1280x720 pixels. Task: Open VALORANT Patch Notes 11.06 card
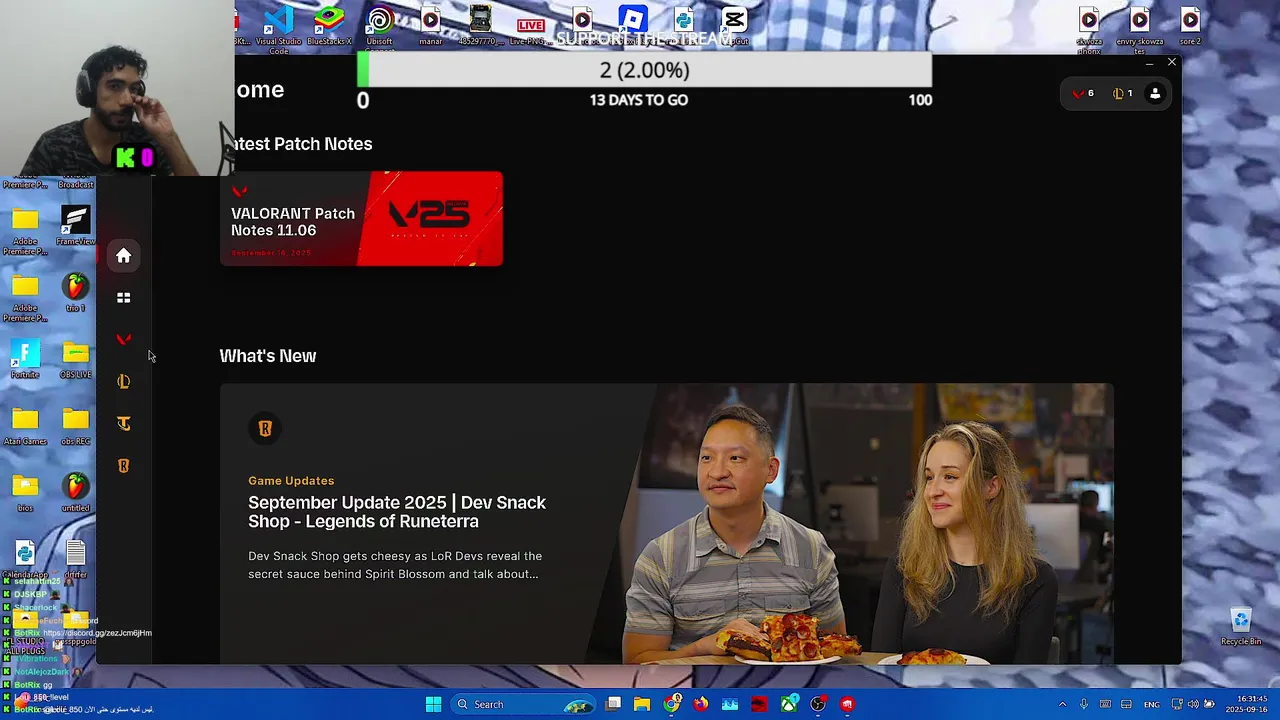coord(361,219)
